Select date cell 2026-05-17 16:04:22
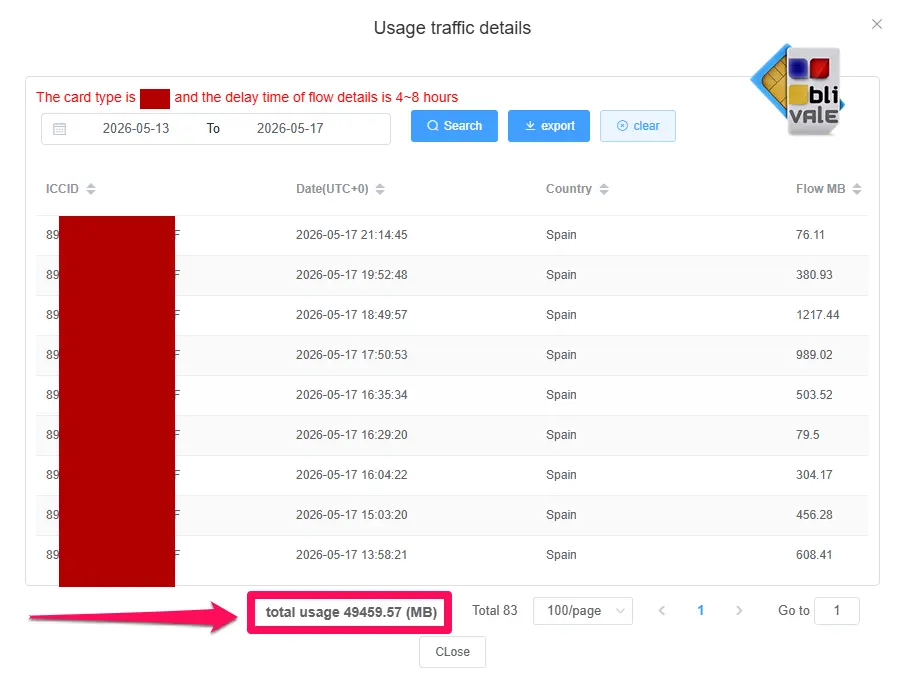Image resolution: width=903 pixels, height=681 pixels. tap(351, 475)
